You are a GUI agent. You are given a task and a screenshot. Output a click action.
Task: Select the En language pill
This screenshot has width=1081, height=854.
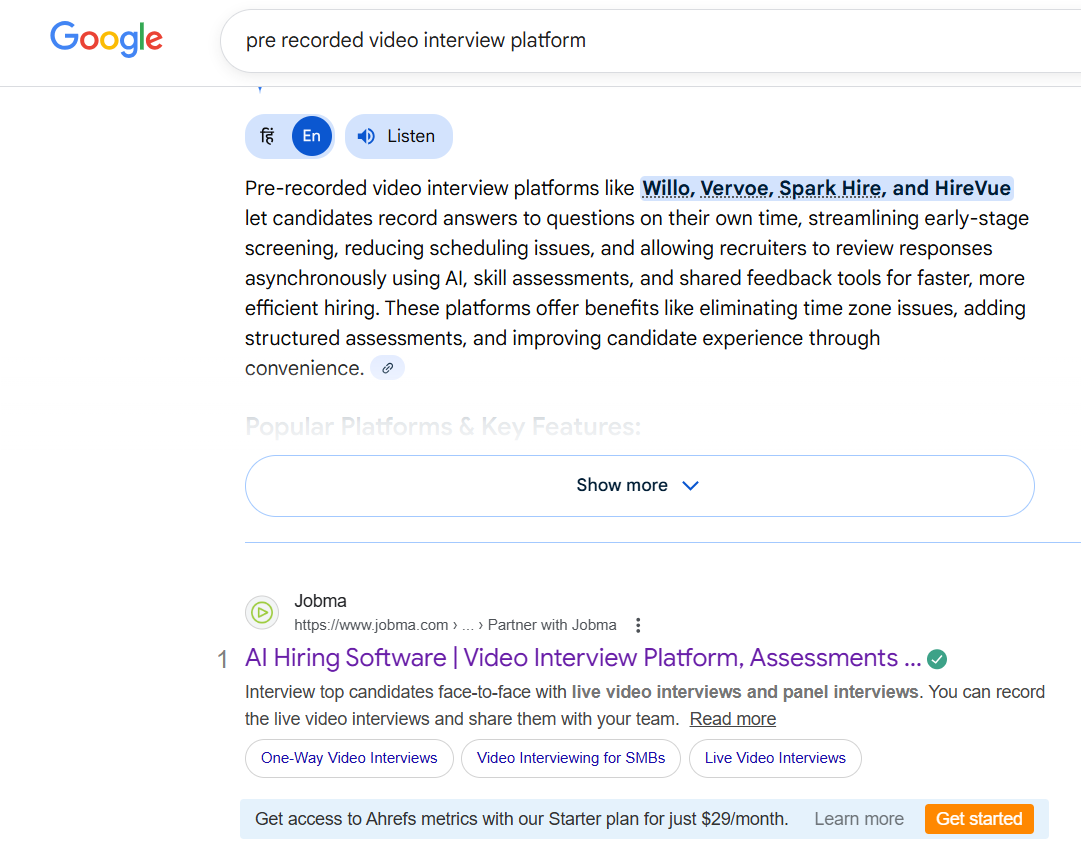[311, 135]
